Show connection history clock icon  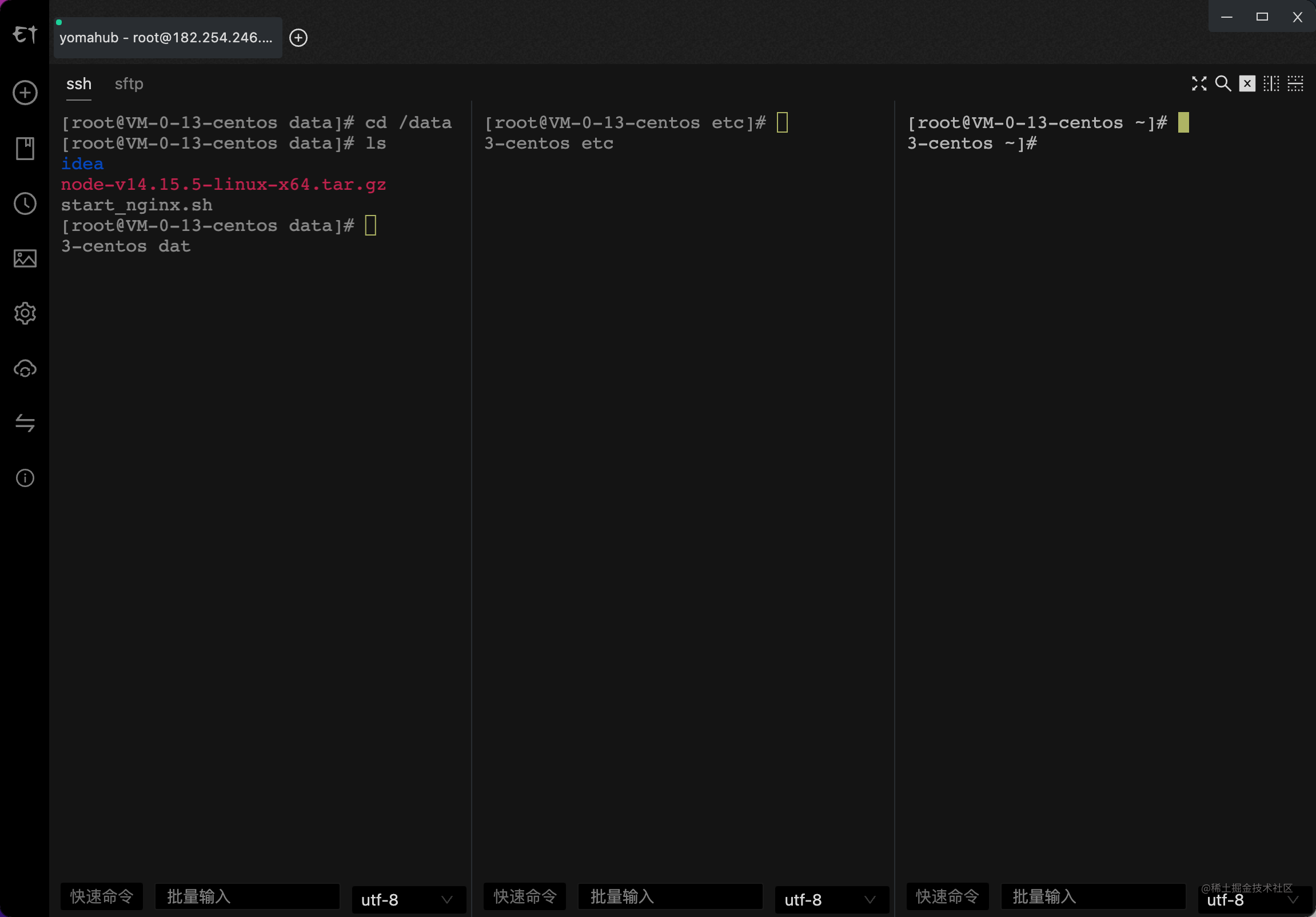pos(25,204)
